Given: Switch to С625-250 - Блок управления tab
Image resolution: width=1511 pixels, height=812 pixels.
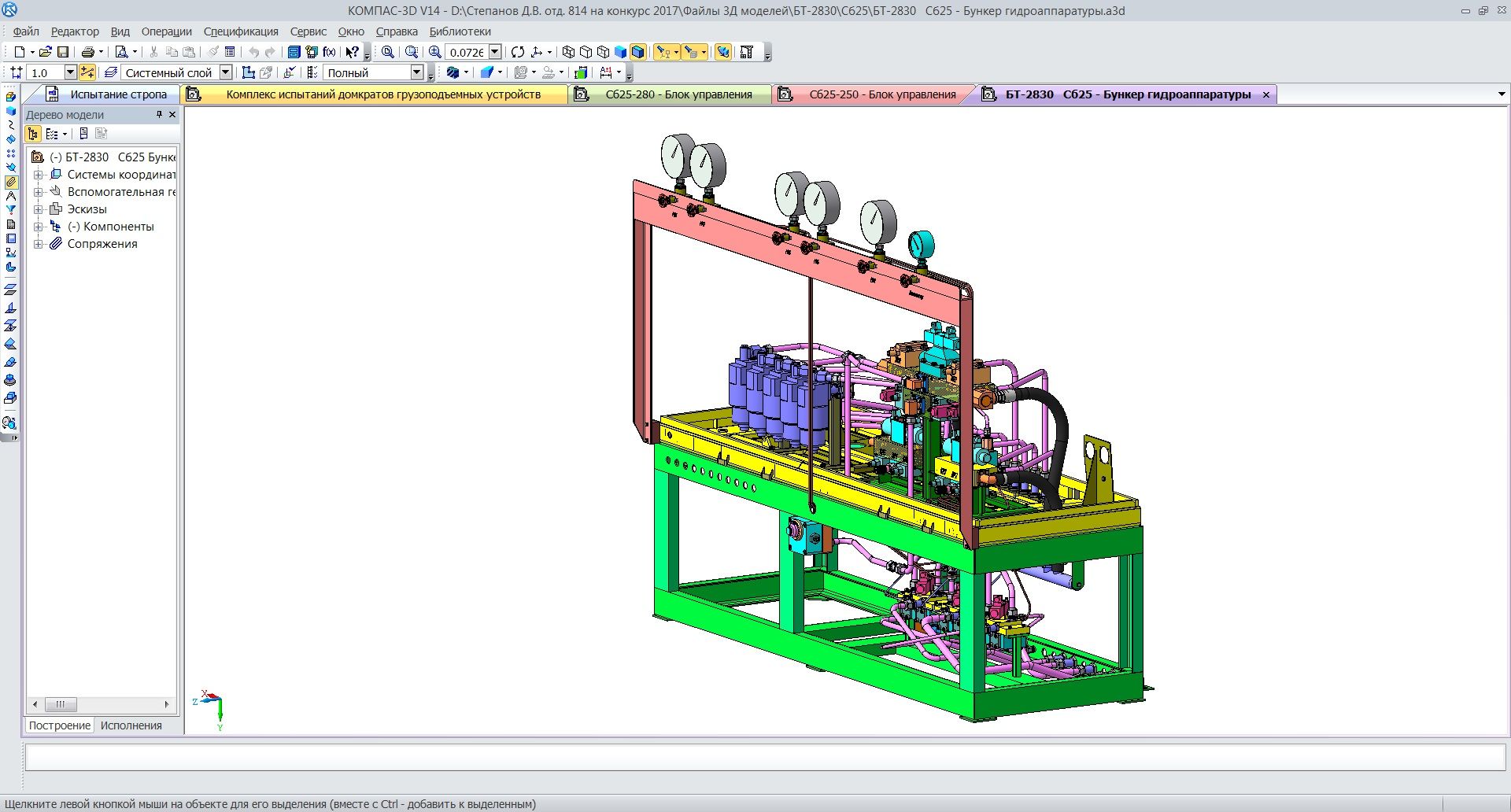Looking at the screenshot, I should pyautogui.click(x=881, y=94).
